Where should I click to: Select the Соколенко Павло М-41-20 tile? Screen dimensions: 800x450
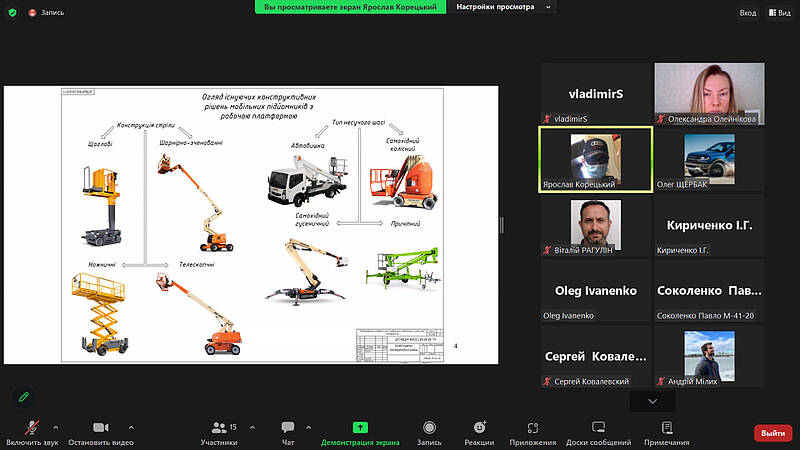(709, 291)
